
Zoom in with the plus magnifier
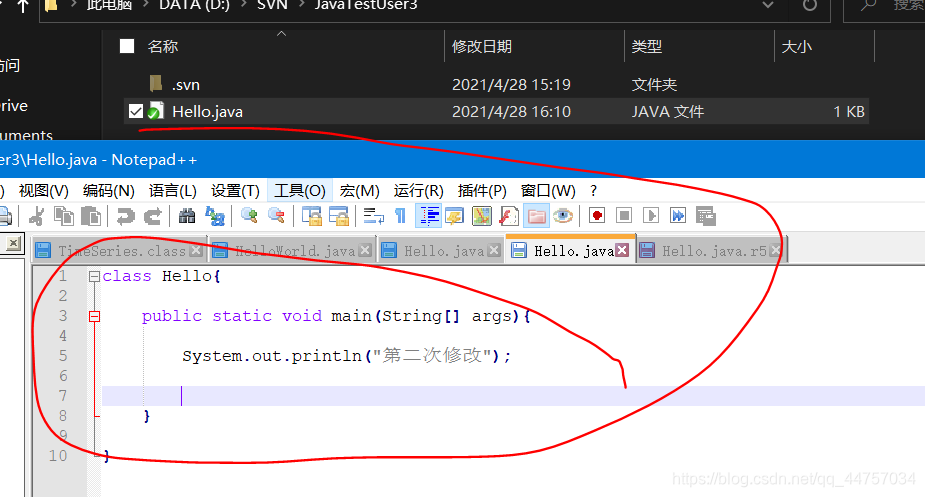point(249,216)
